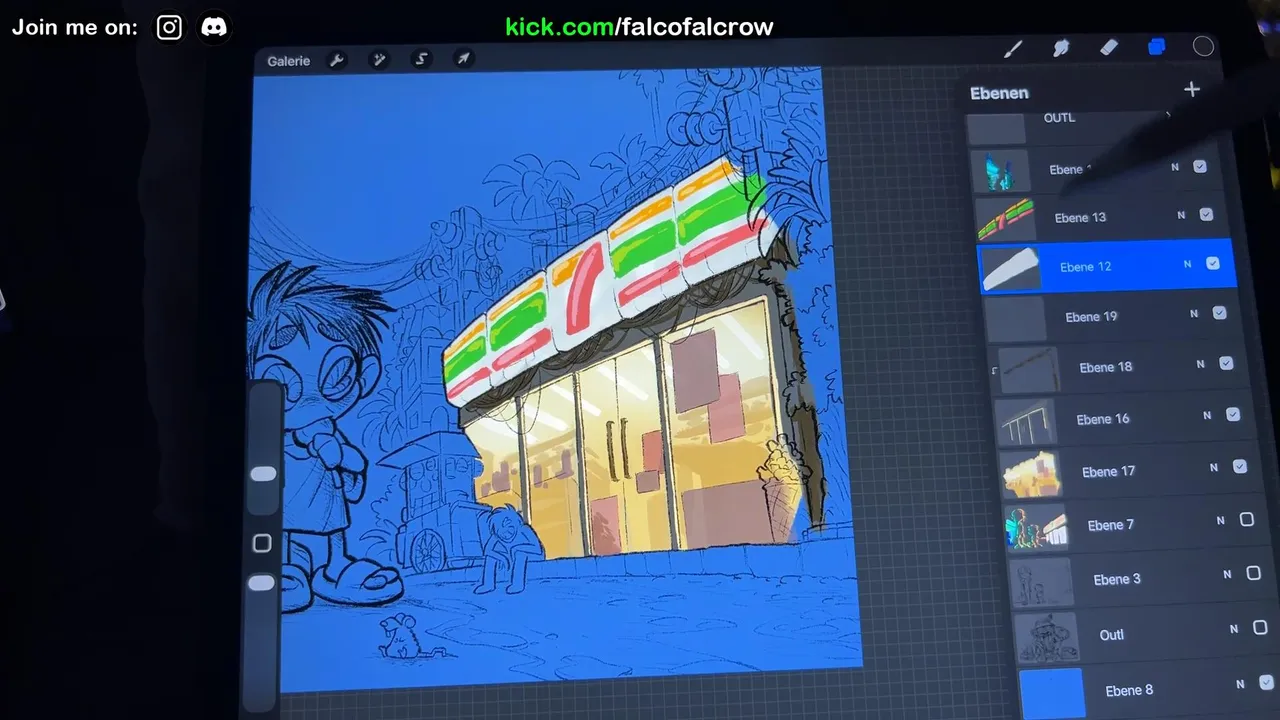Click the Ebene 16 window frame thumbnail
The width and height of the screenshot is (1280, 720).
1025,422
